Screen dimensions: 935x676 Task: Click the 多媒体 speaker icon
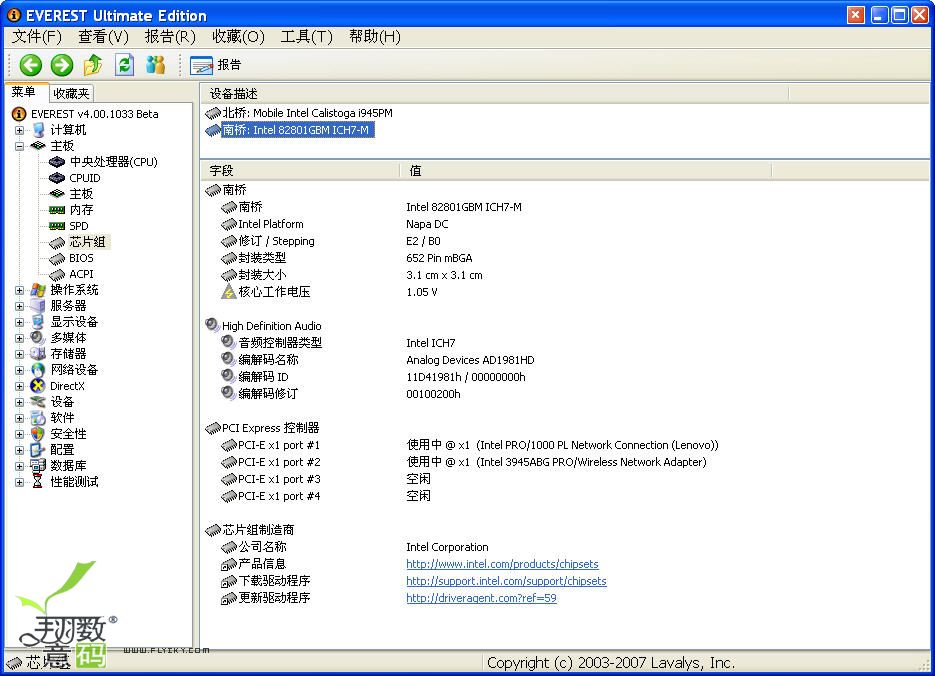tap(38, 338)
